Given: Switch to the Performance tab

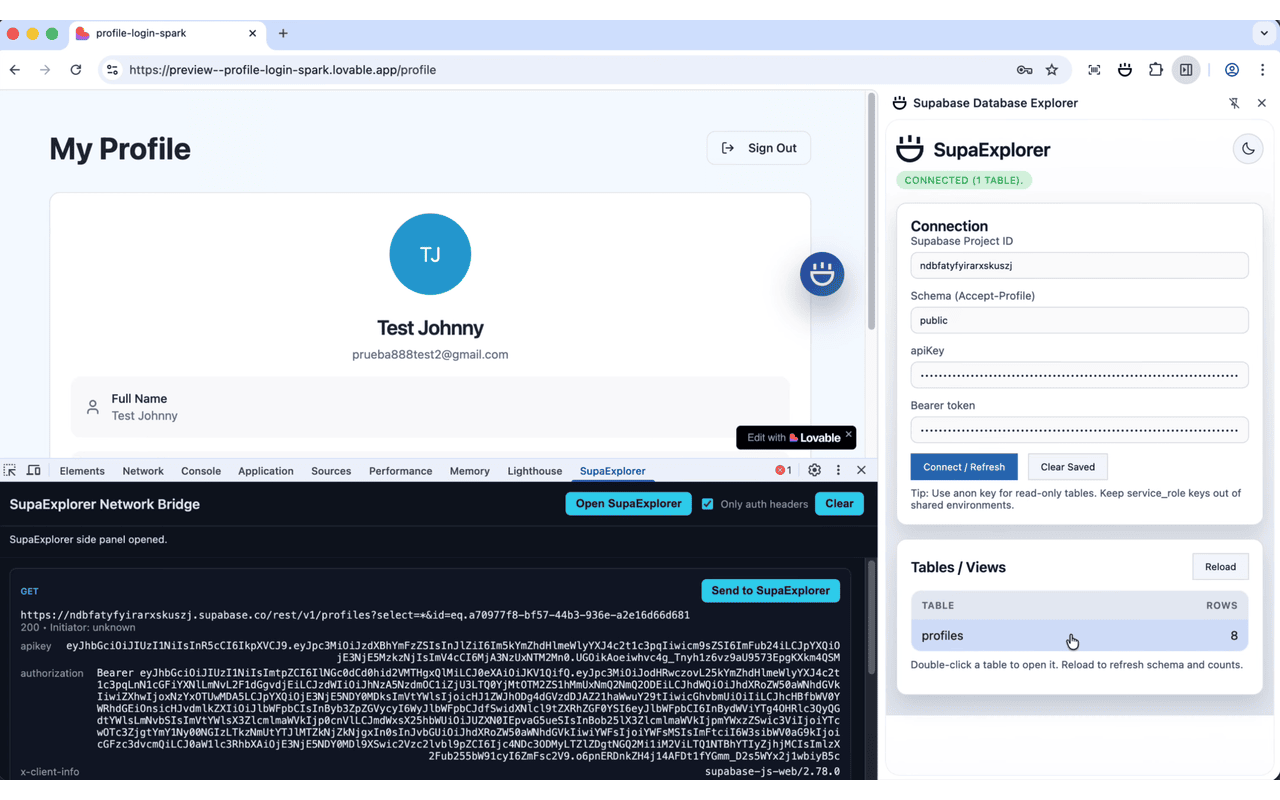Looking at the screenshot, I should coord(401,471).
